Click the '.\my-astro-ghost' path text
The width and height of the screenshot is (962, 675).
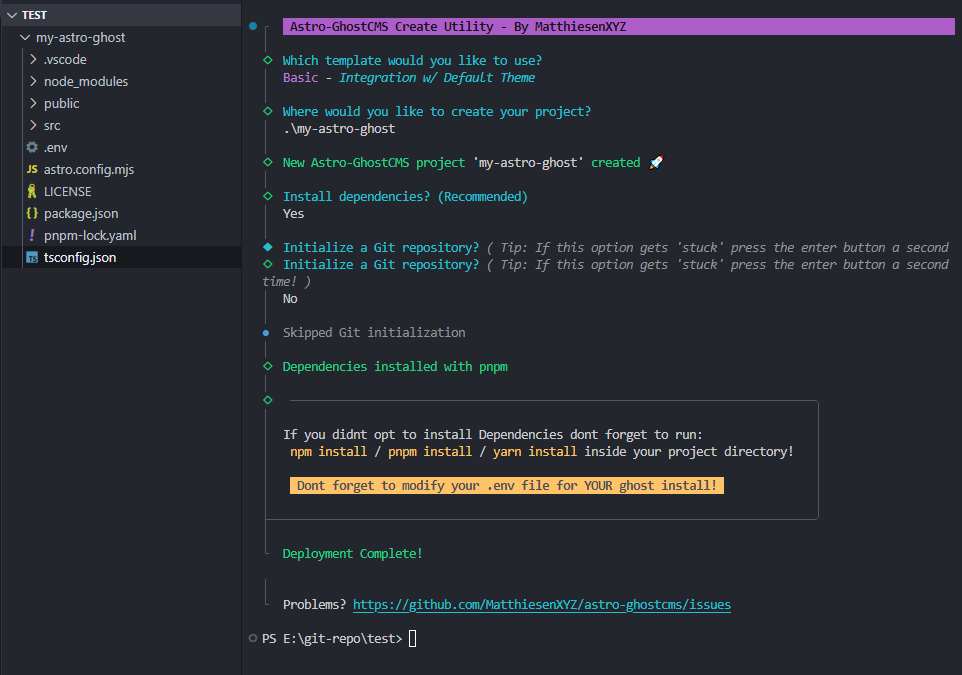pos(339,129)
